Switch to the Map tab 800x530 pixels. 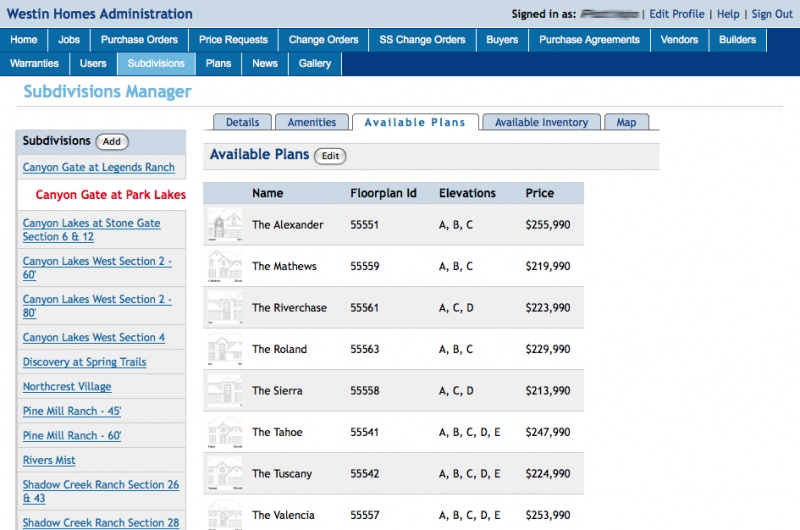coord(626,122)
